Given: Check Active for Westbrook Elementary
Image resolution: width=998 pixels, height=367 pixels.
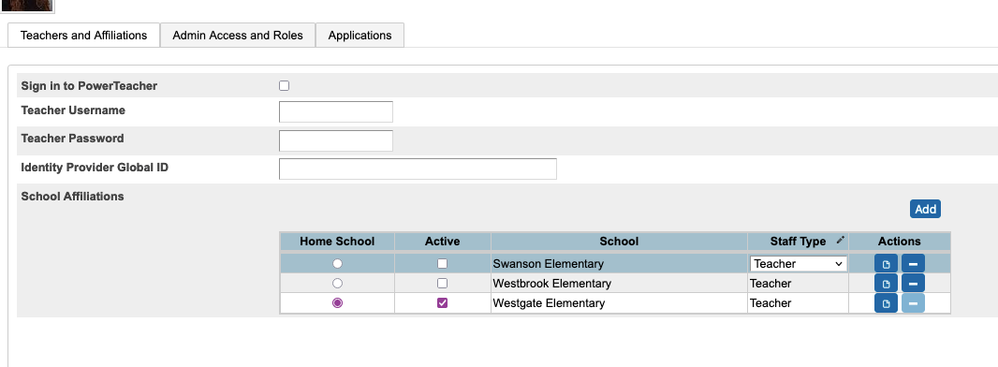Looking at the screenshot, I should tap(442, 283).
